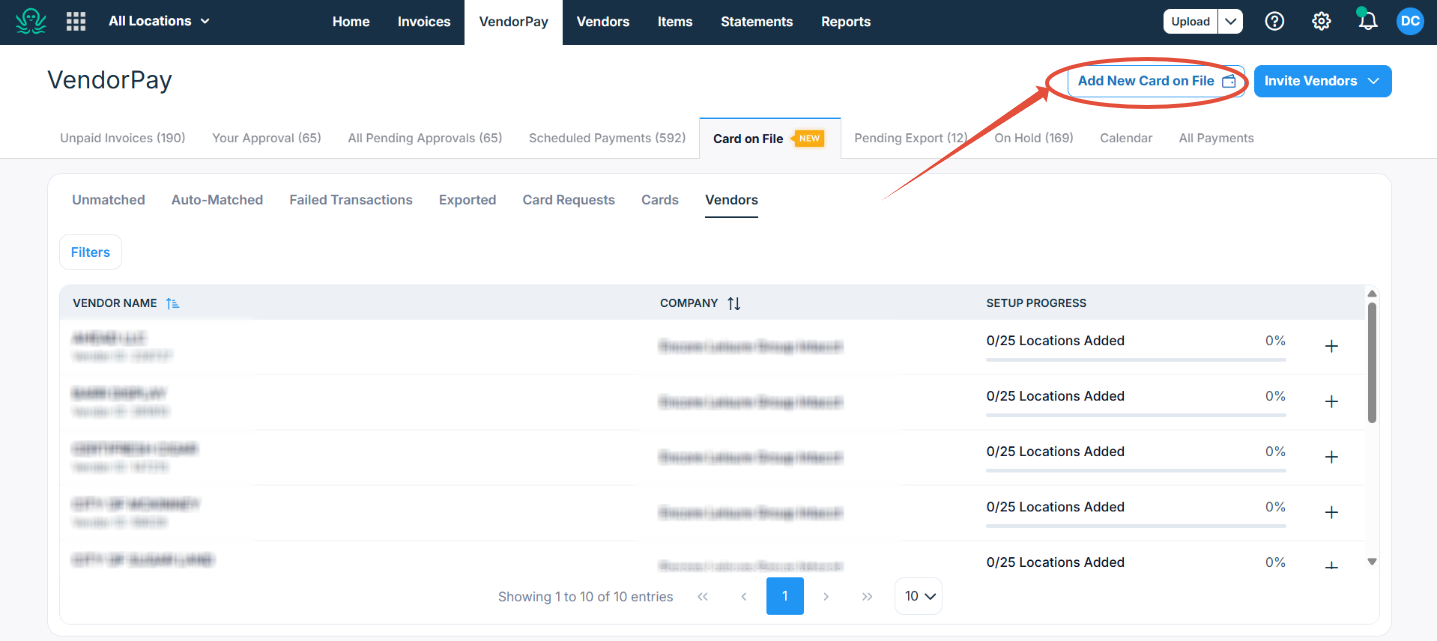Open the Statements menu

[x=757, y=21]
